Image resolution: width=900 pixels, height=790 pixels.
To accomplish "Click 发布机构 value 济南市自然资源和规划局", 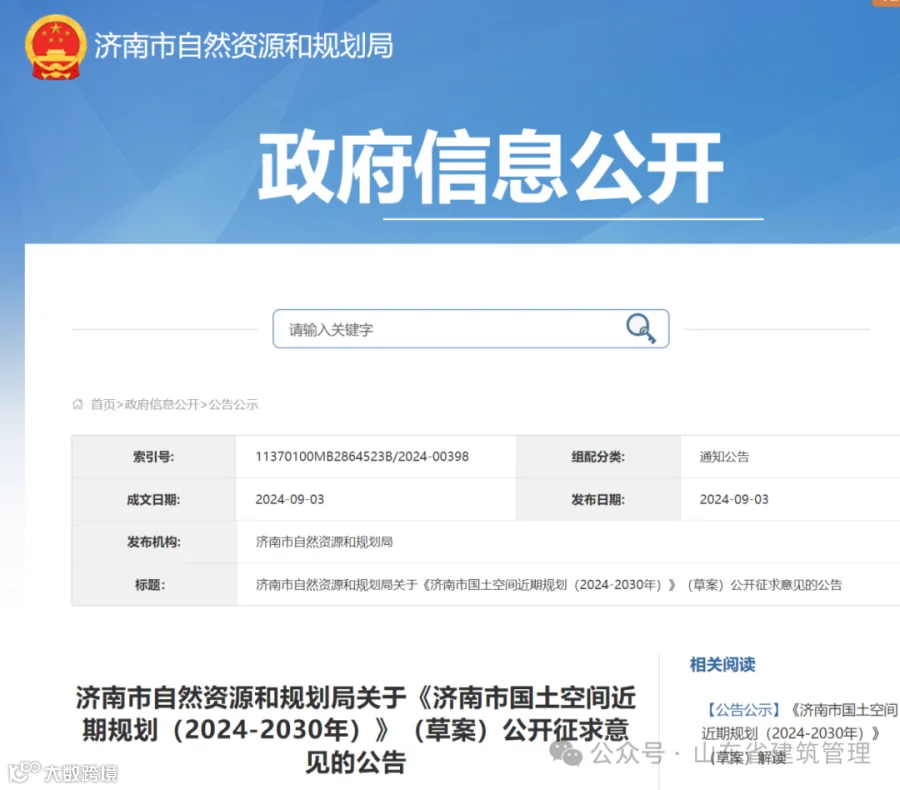I will click(324, 542).
